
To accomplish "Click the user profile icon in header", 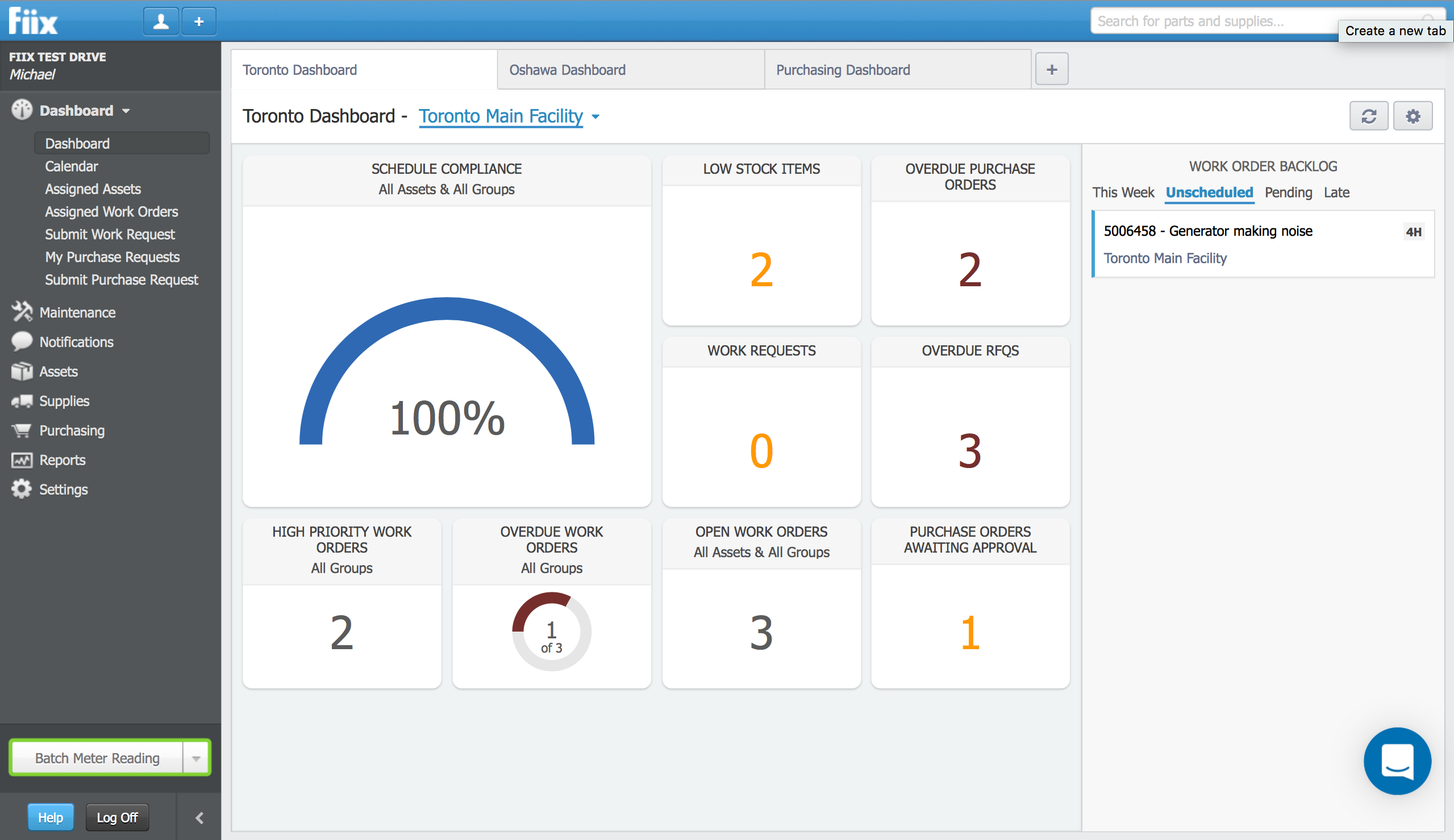I will (x=160, y=22).
